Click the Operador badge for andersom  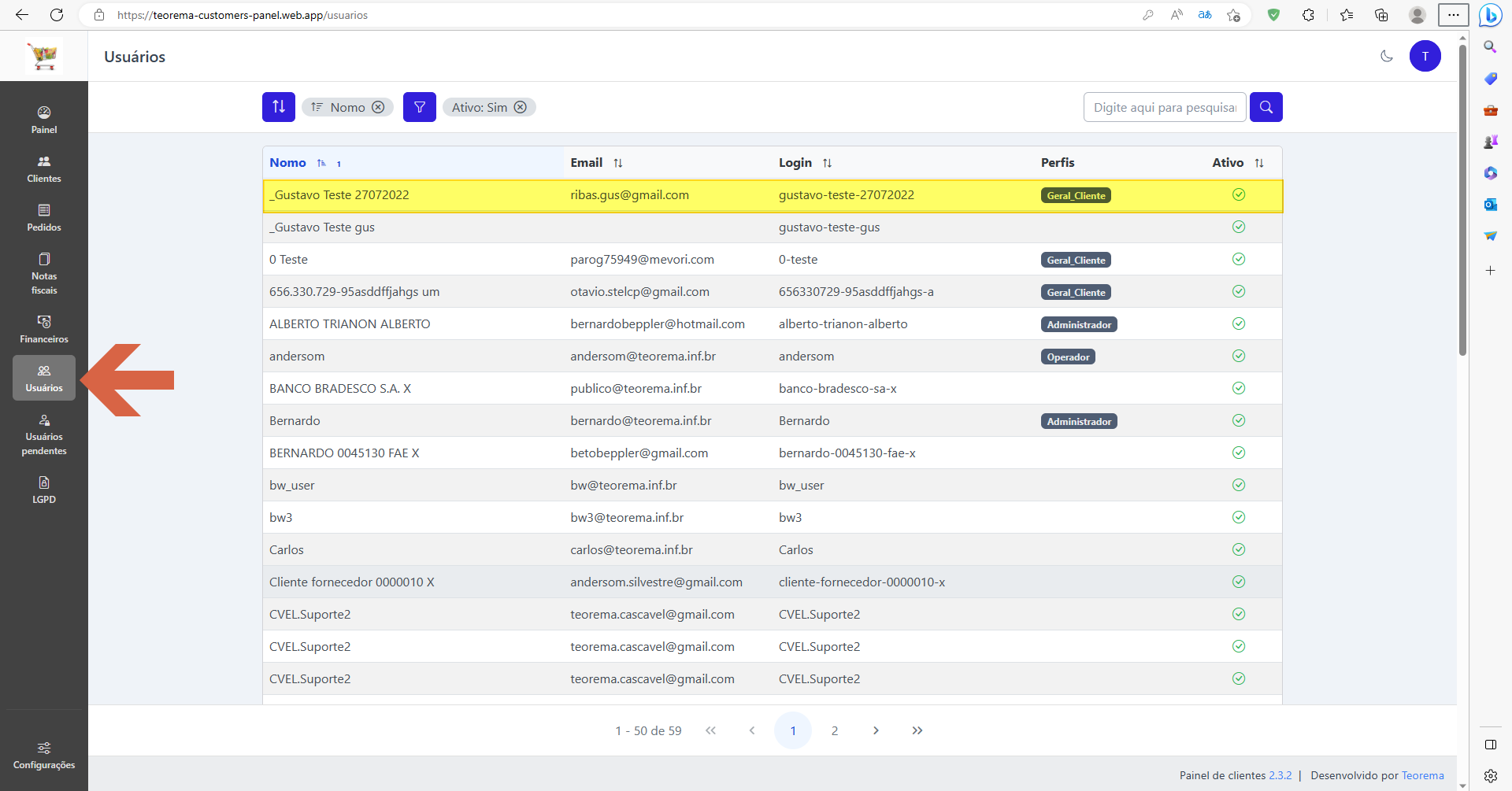click(1068, 357)
